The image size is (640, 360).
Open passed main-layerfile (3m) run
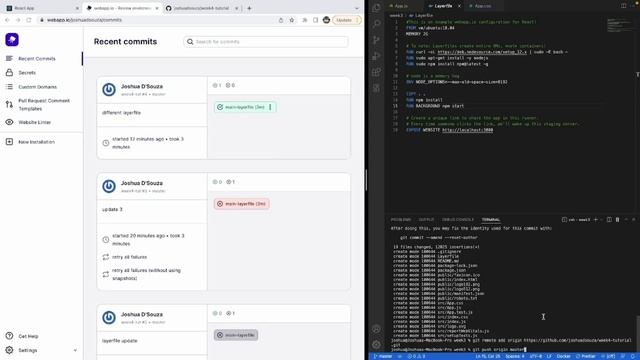click(x=244, y=107)
